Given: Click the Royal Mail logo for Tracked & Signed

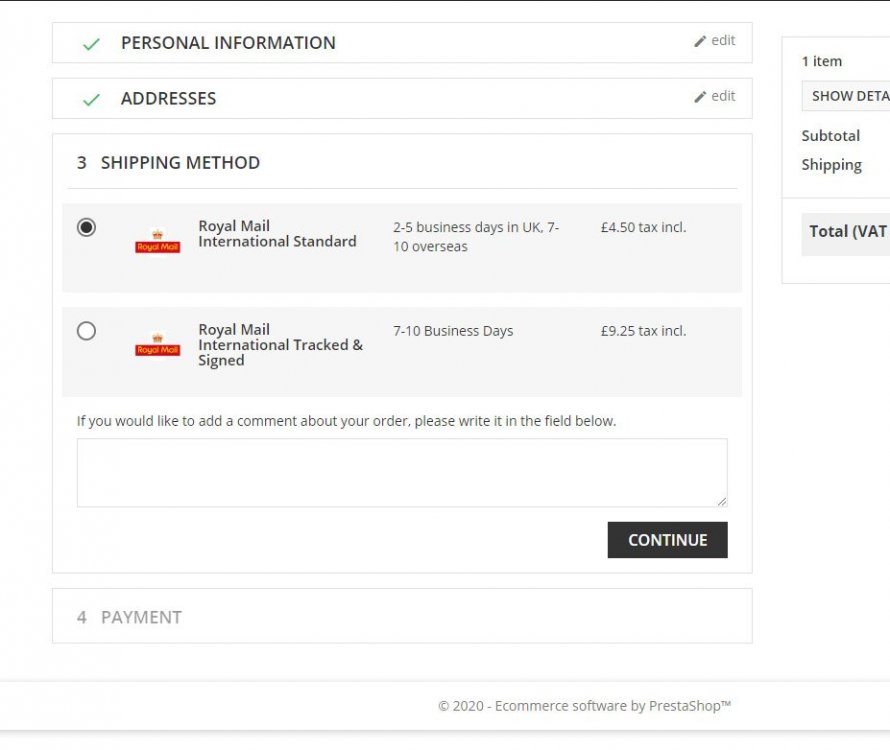Looking at the screenshot, I should point(157,345).
